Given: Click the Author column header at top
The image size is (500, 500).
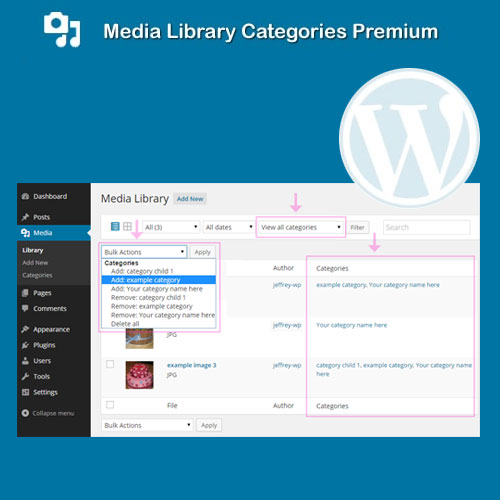Looking at the screenshot, I should point(283,268).
